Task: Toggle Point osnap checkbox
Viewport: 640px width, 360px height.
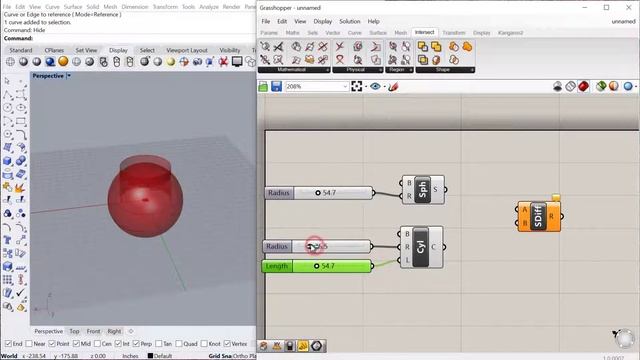Action: pyautogui.click(x=52, y=344)
